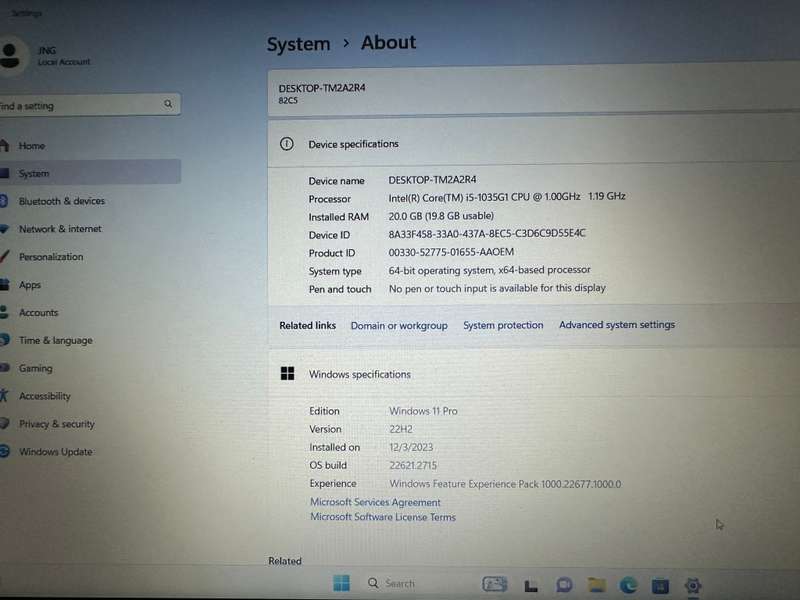Select System in the sidebar
Viewport: 800px width, 600px height.
click(x=90, y=173)
